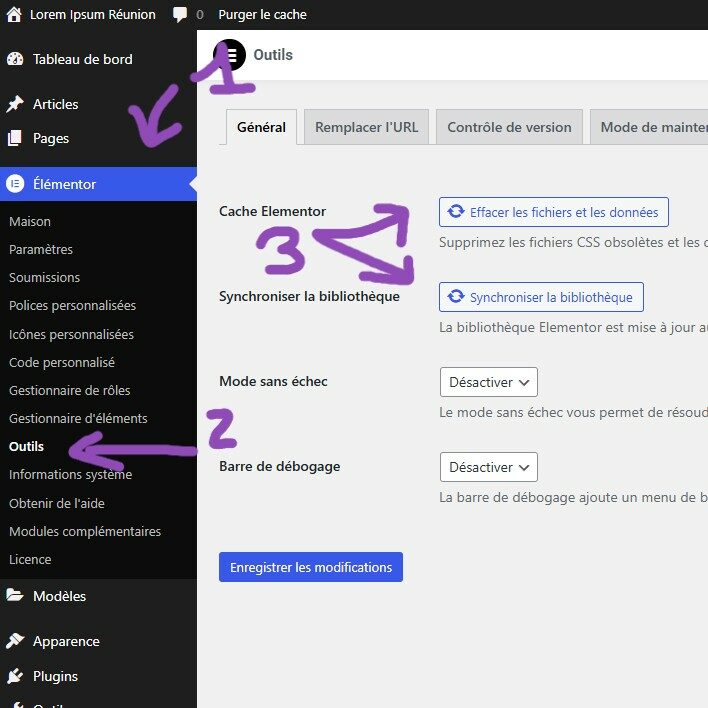
Task: Click the Outils page heading
Action: pos(273,55)
